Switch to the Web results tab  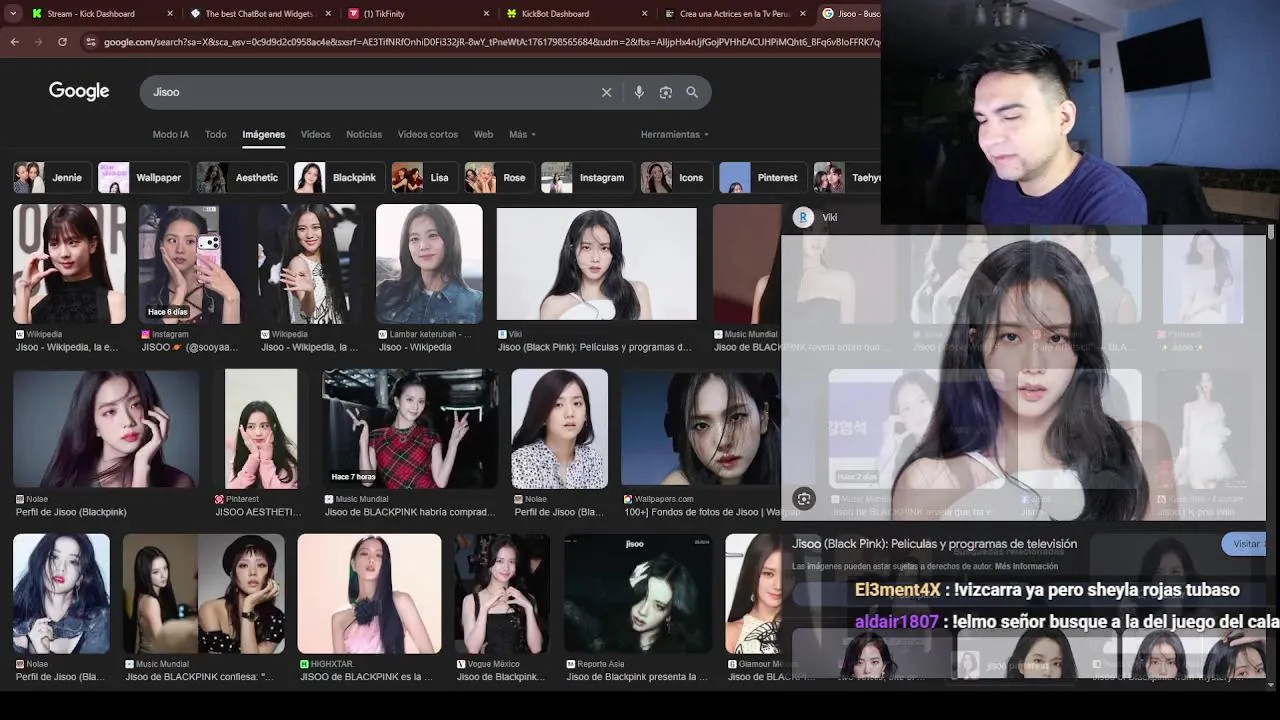pos(483,134)
